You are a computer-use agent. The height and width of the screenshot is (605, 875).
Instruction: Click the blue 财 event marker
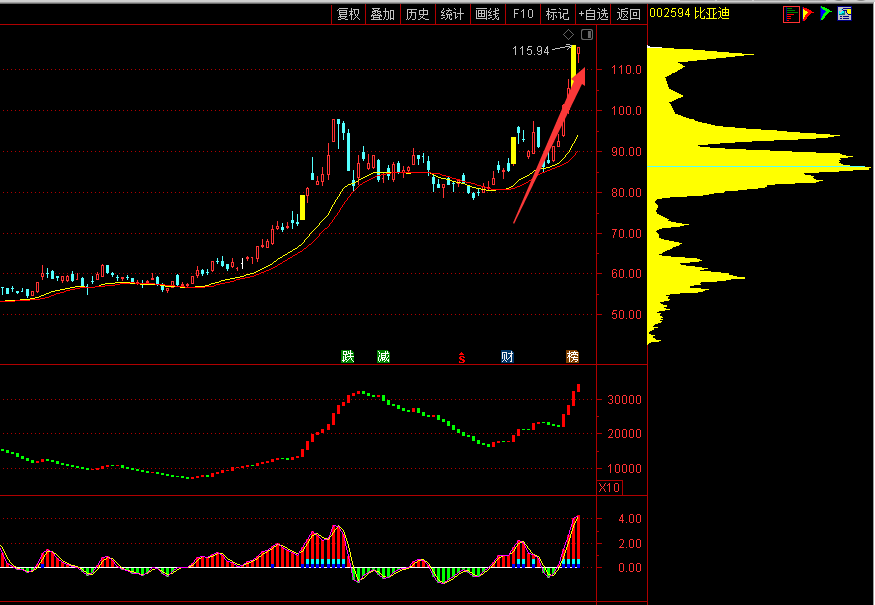click(507, 356)
